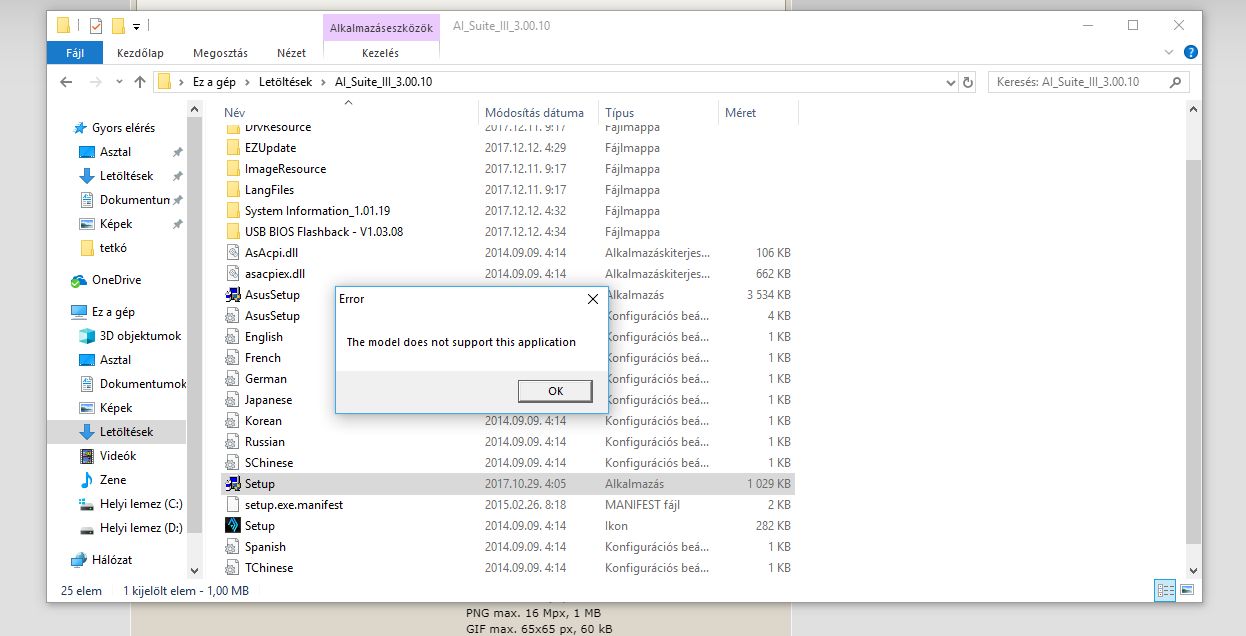Select the Japanese configuration file icon
Screen dimensions: 1246x636
(233, 400)
